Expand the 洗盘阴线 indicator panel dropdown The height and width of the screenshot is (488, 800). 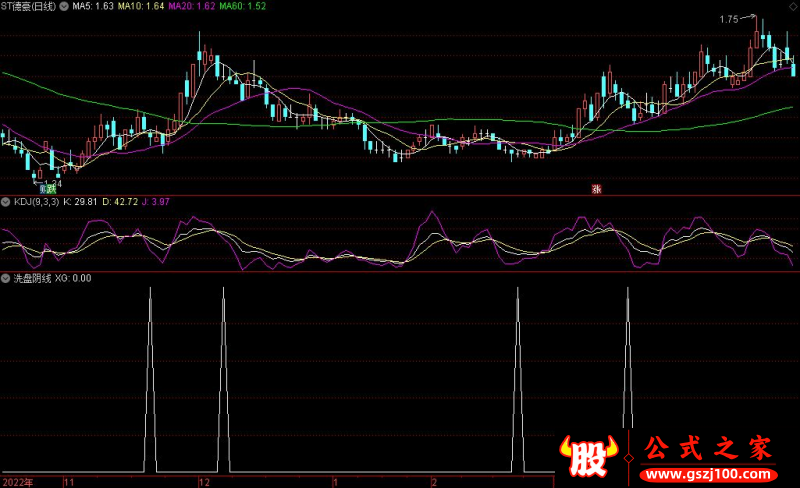6,278
